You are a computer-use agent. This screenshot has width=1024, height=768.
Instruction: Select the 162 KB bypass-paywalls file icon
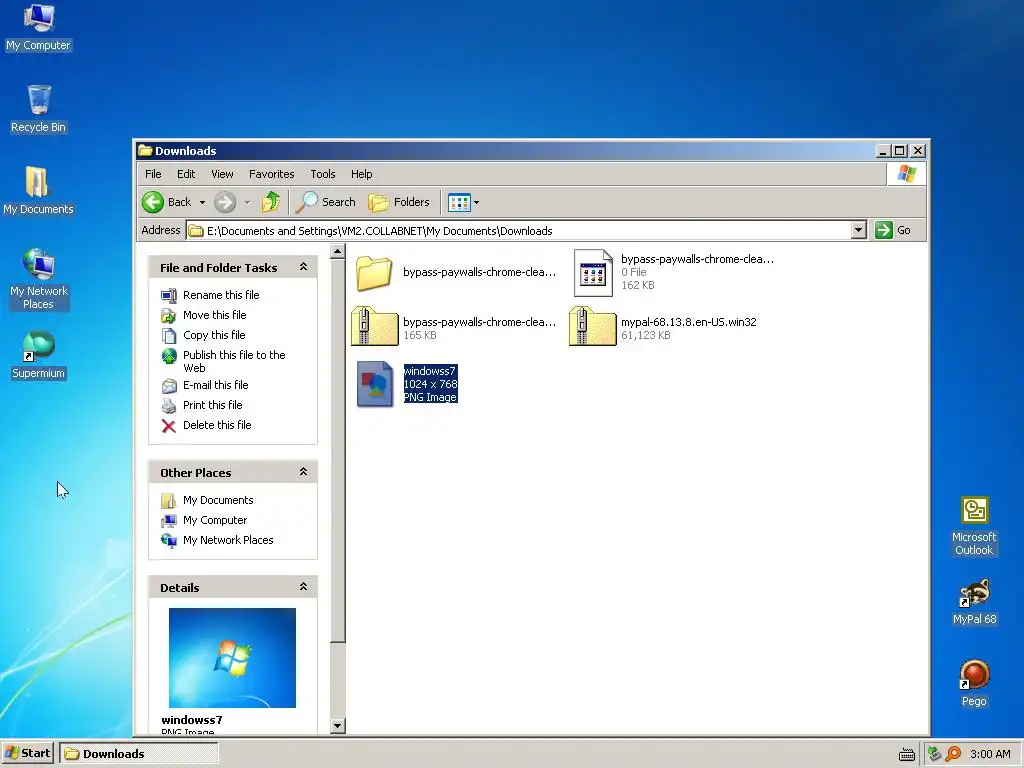coord(593,272)
